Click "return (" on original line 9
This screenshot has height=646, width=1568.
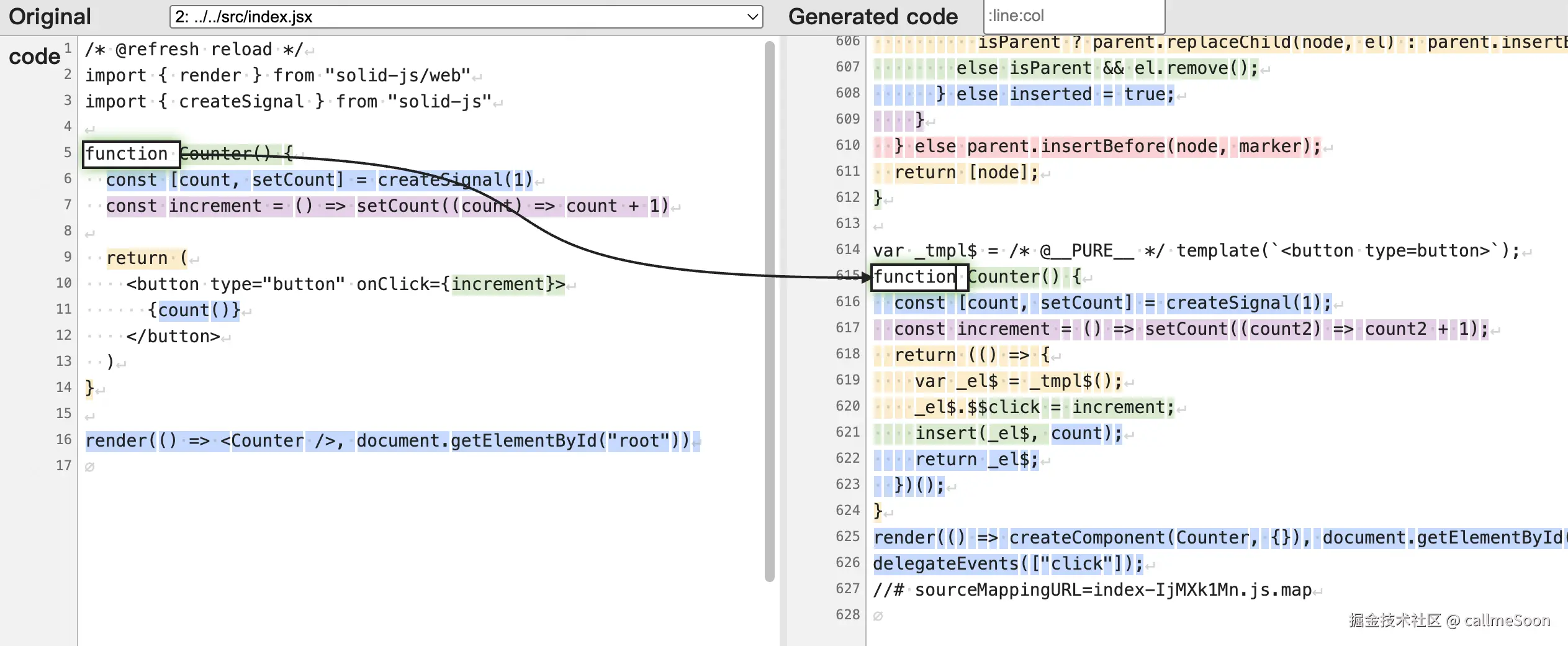click(147, 258)
